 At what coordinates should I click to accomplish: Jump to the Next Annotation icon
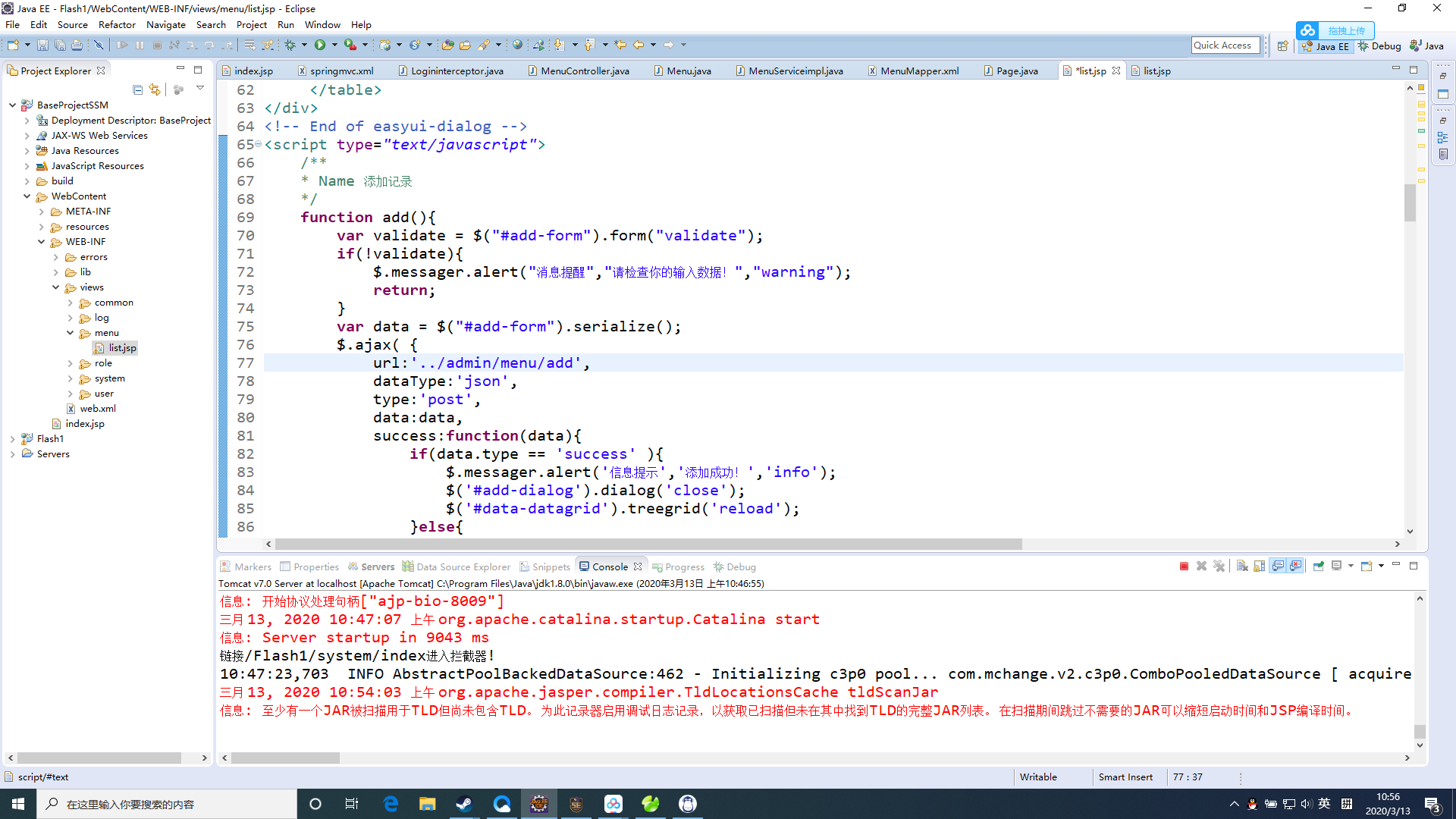coord(560,45)
